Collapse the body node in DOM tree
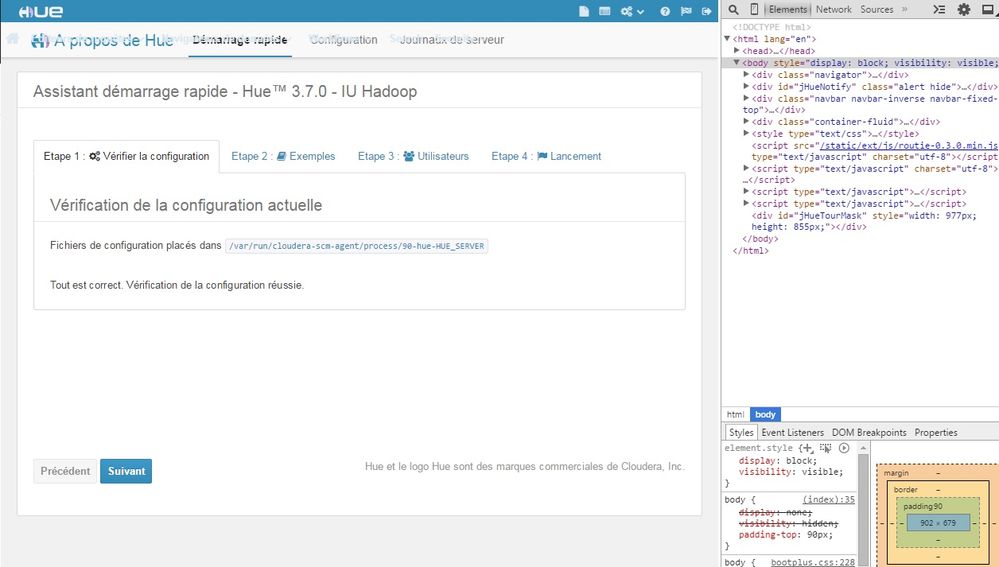 click(737, 62)
